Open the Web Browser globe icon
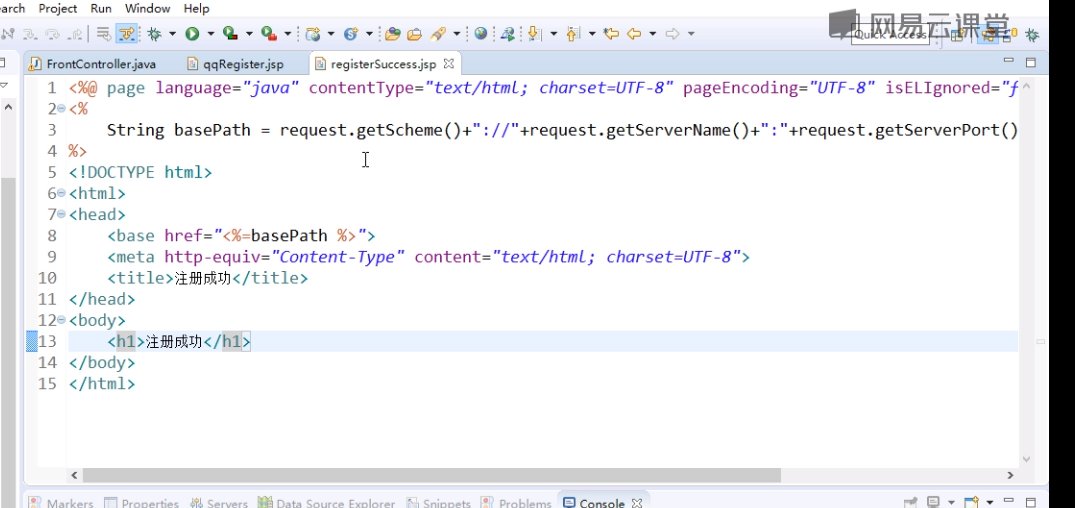This screenshot has height=508, width=1075. [x=481, y=33]
